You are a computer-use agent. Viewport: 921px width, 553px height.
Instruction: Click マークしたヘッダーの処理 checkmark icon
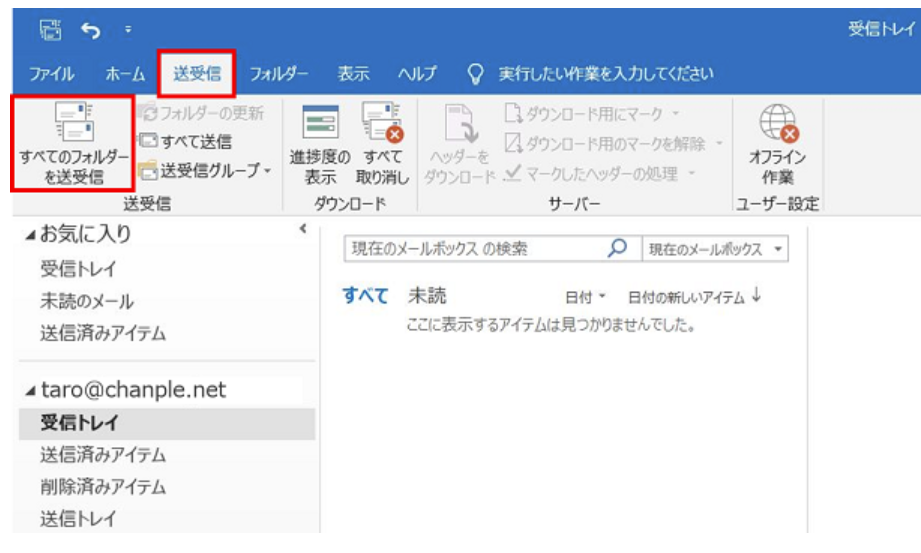(513, 173)
